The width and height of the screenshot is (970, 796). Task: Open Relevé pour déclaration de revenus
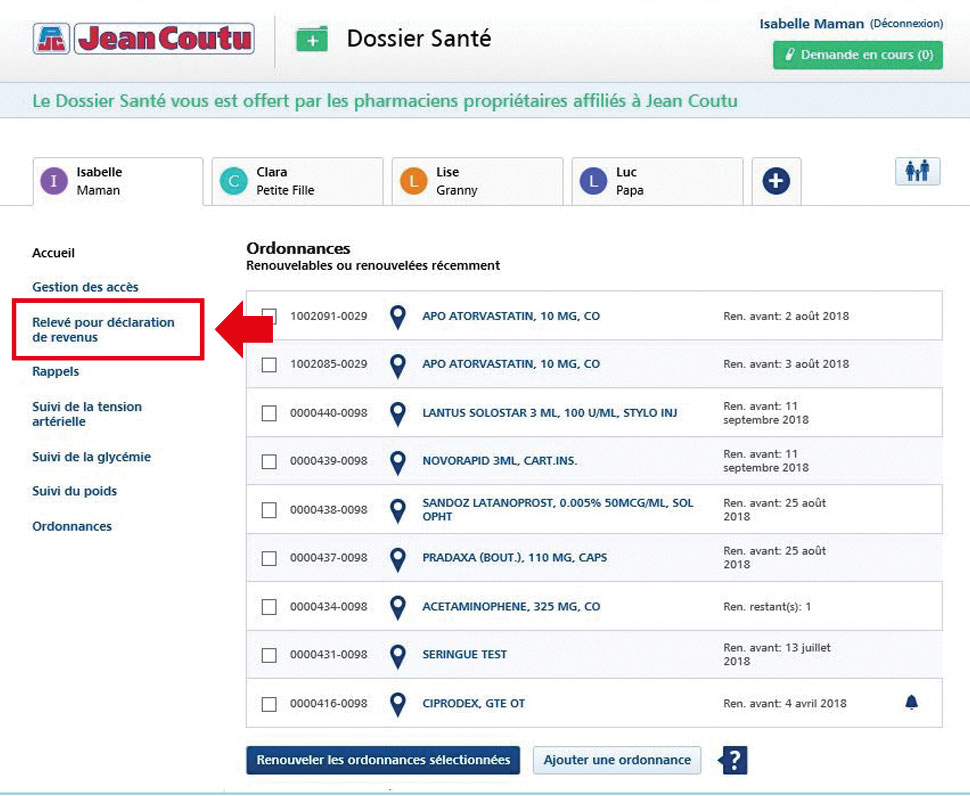(103, 330)
